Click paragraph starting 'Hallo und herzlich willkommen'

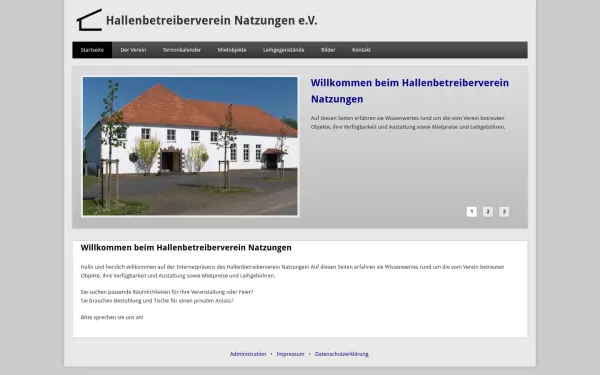(x=292, y=271)
